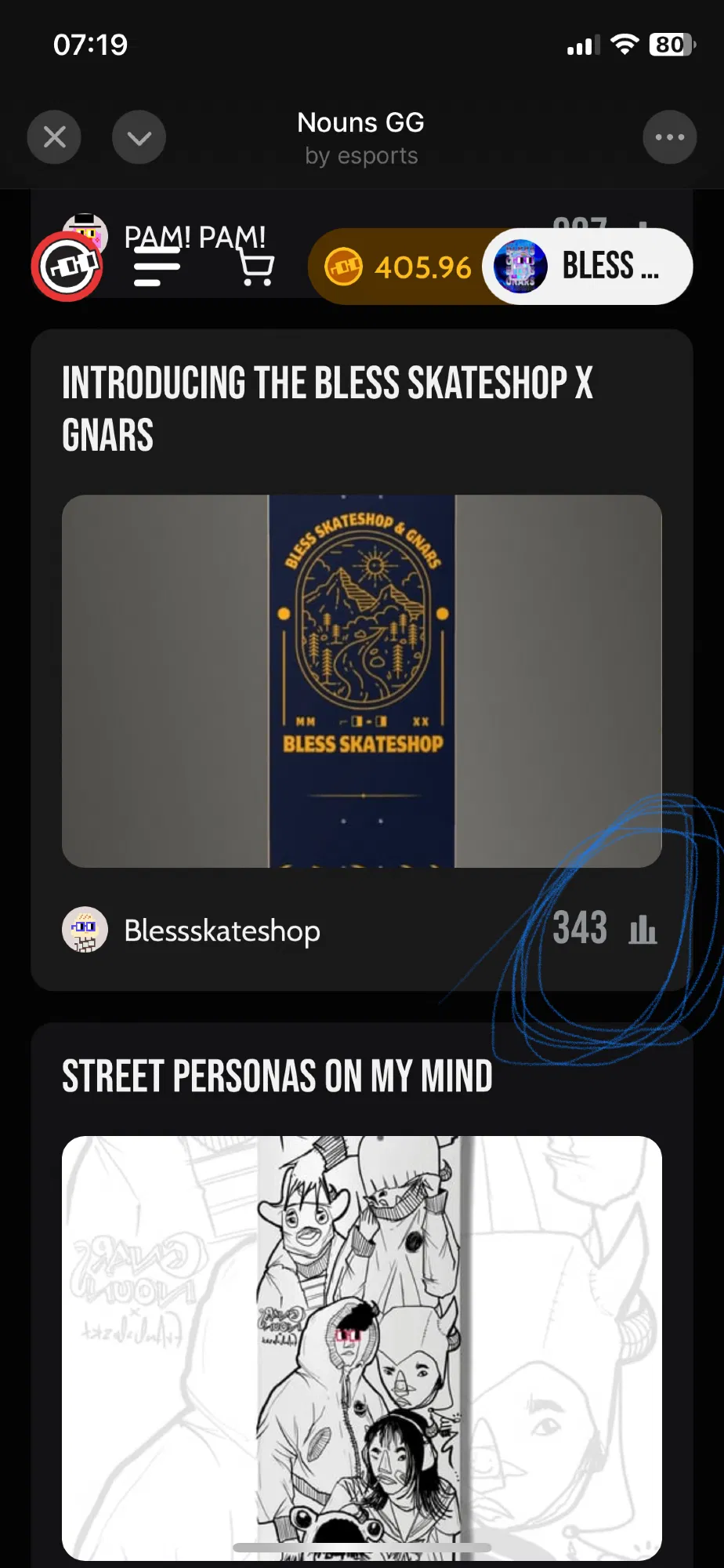The height and width of the screenshot is (1568, 724).
Task: View the Street Personas sketch deck image
Action: pyautogui.click(x=362, y=1348)
